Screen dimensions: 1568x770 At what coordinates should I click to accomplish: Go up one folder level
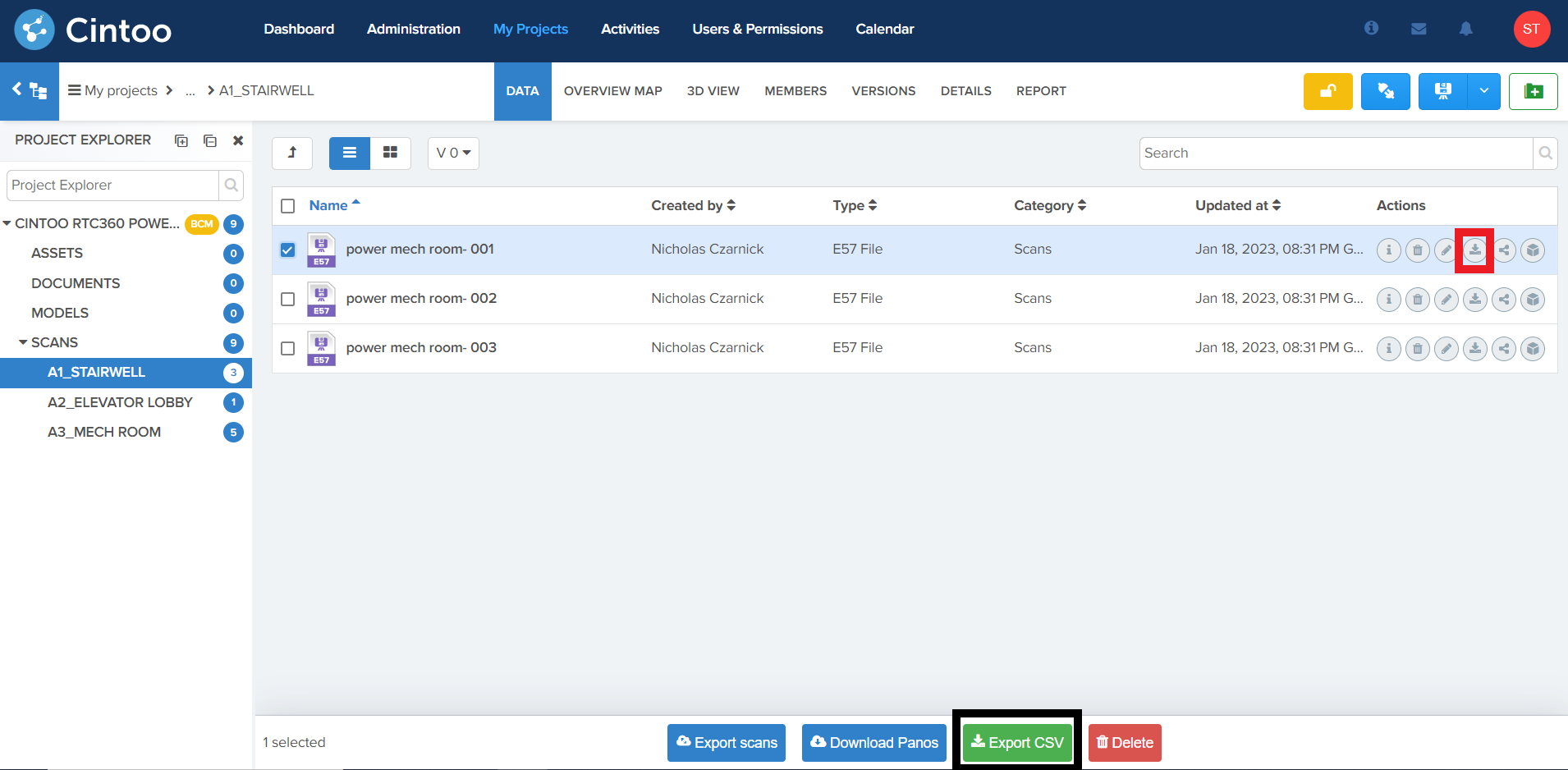(292, 153)
